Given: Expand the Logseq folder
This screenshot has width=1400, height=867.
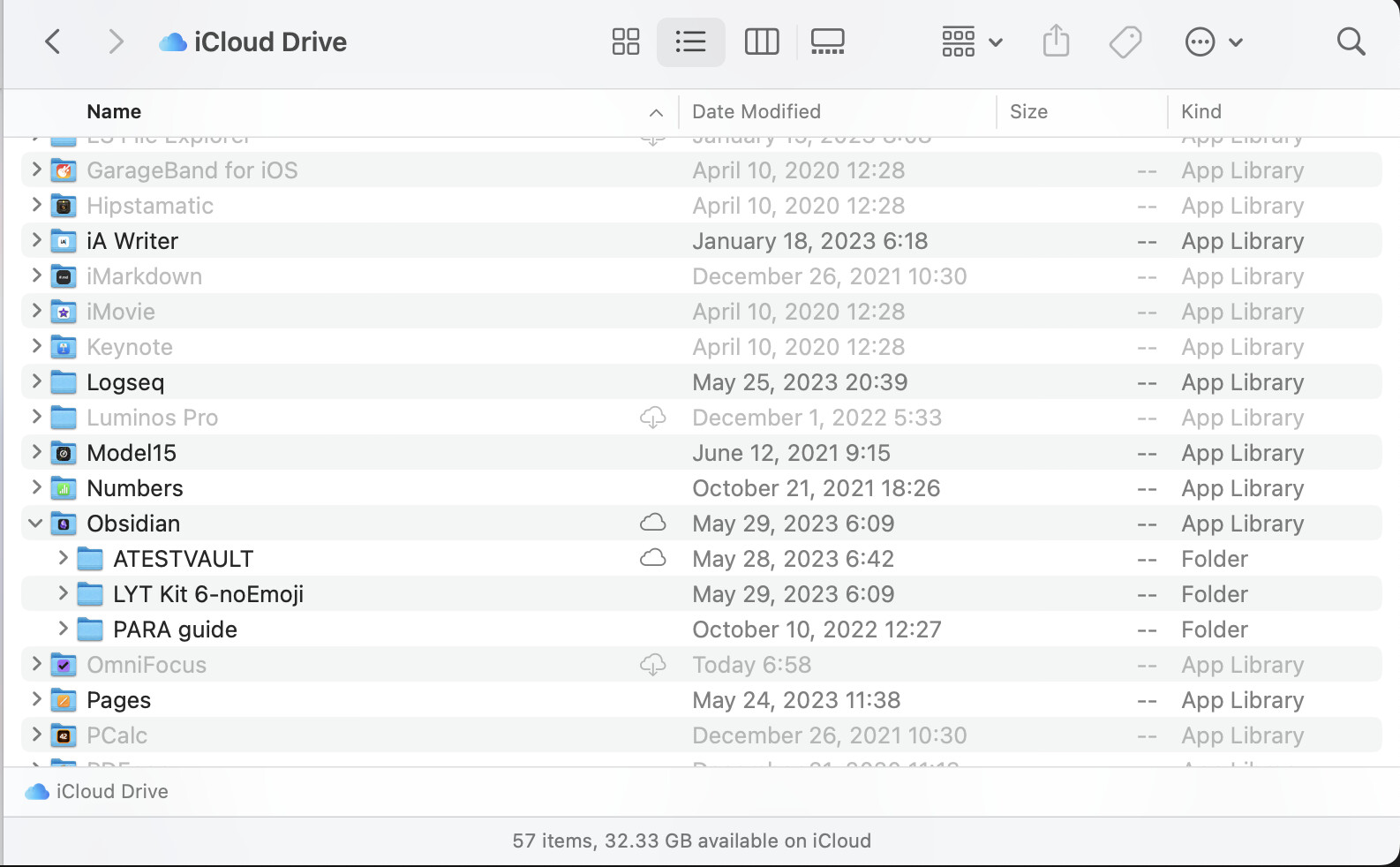Looking at the screenshot, I should point(36,381).
